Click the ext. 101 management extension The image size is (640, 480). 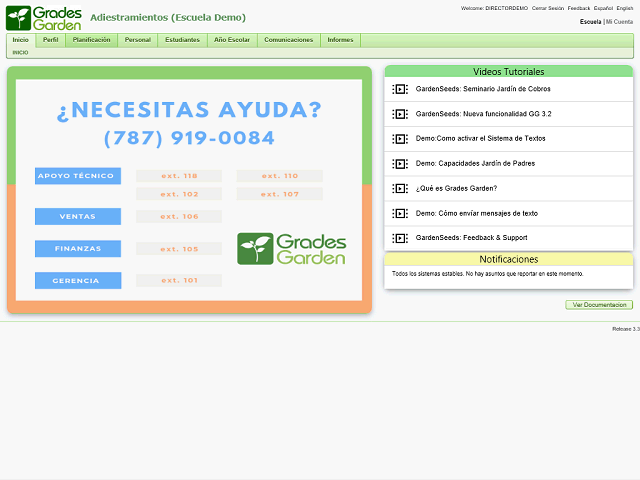(179, 280)
